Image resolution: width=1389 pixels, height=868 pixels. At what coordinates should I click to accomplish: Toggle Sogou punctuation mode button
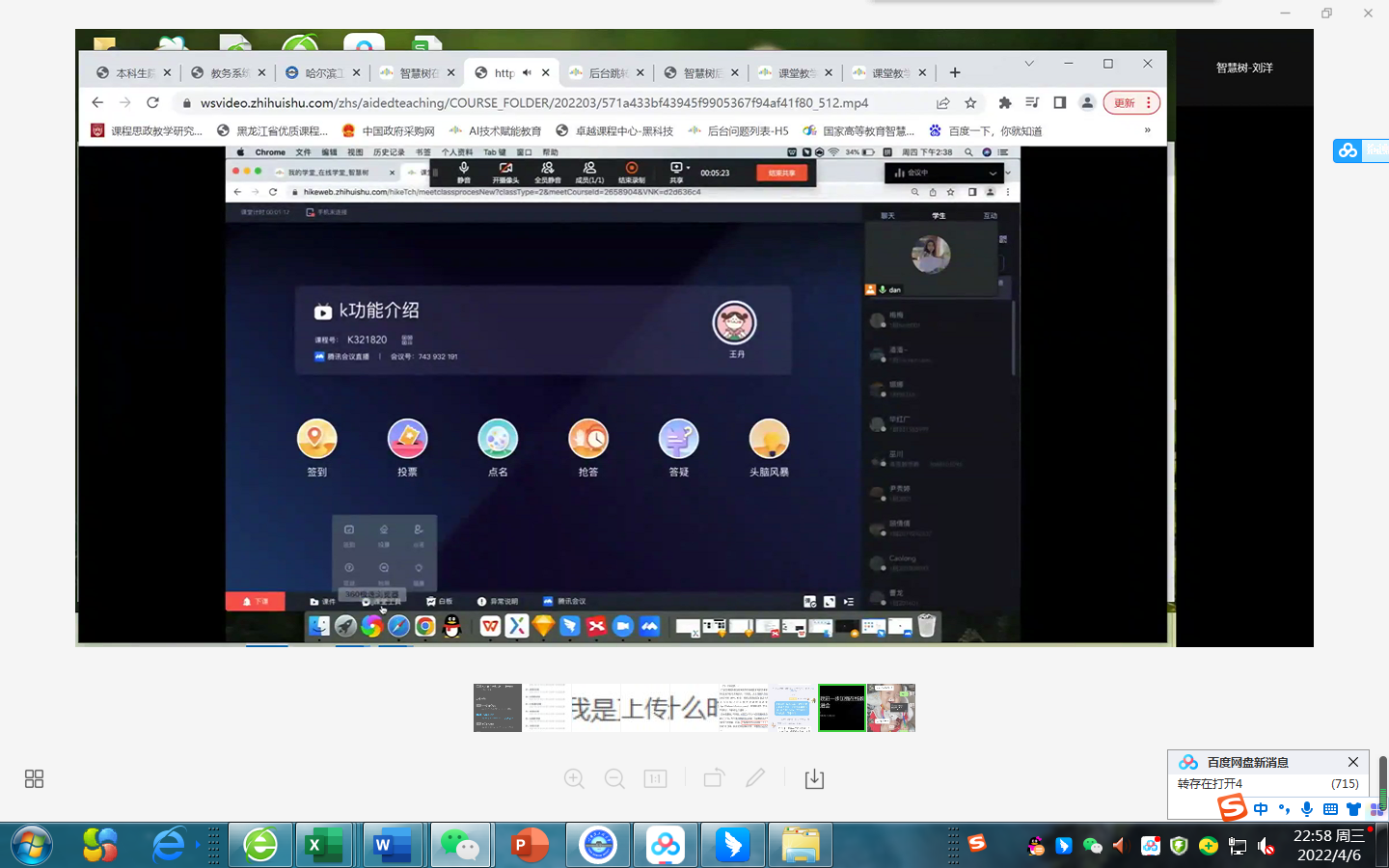coord(1284,809)
